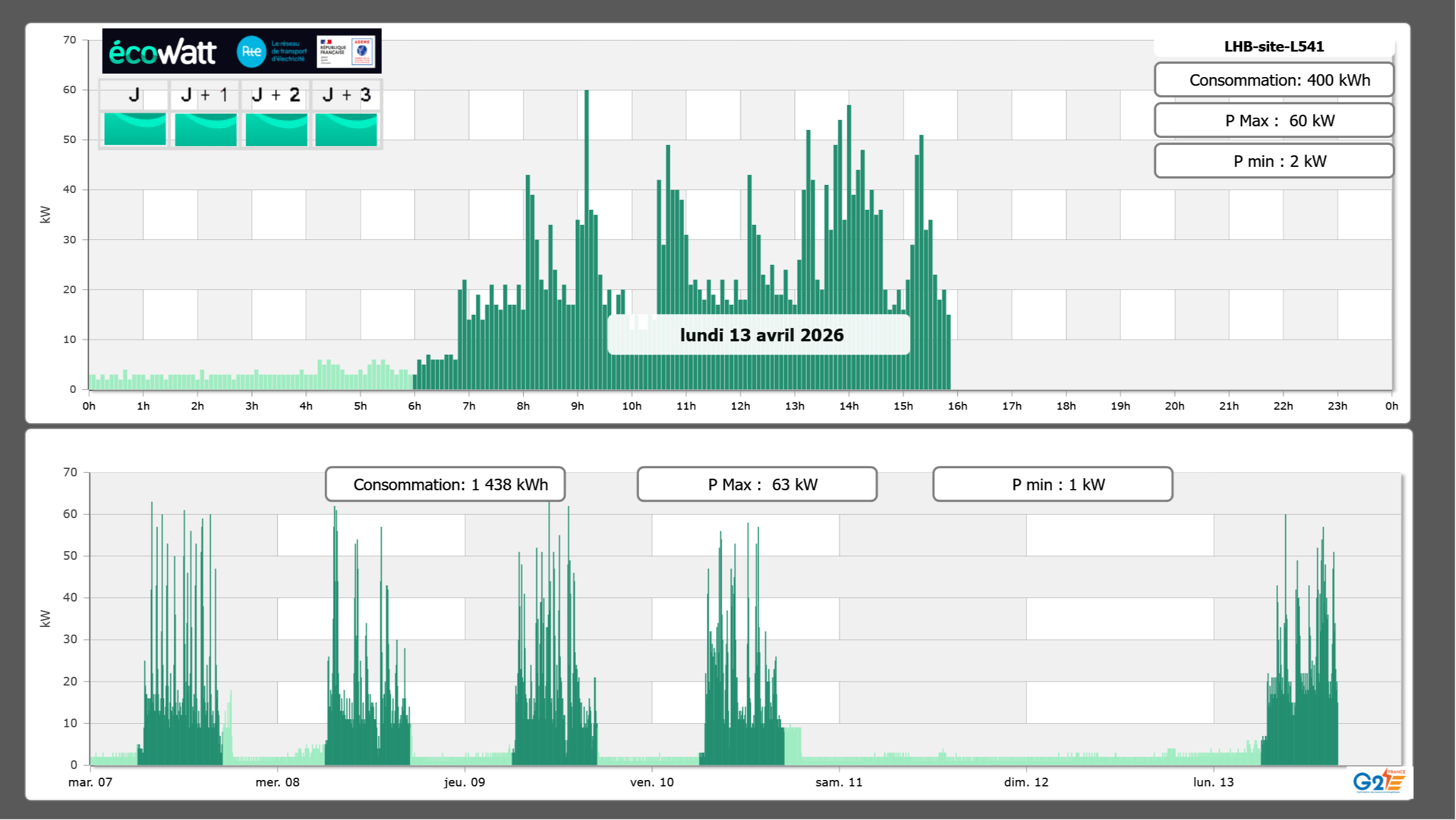
Task: Click the green J day signal tile
Action: pos(135,129)
